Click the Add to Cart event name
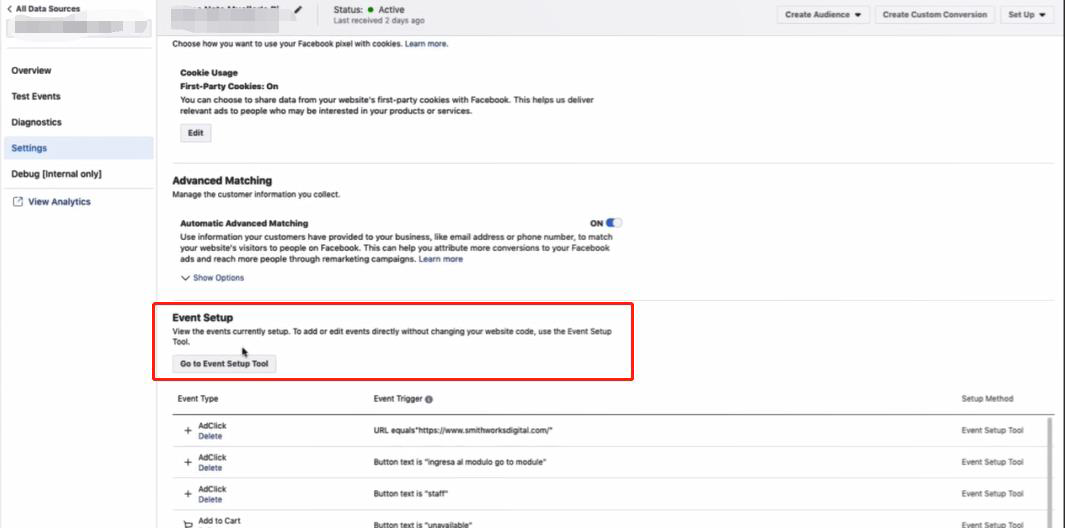This screenshot has height=528, width=1065. pyautogui.click(x=219, y=521)
